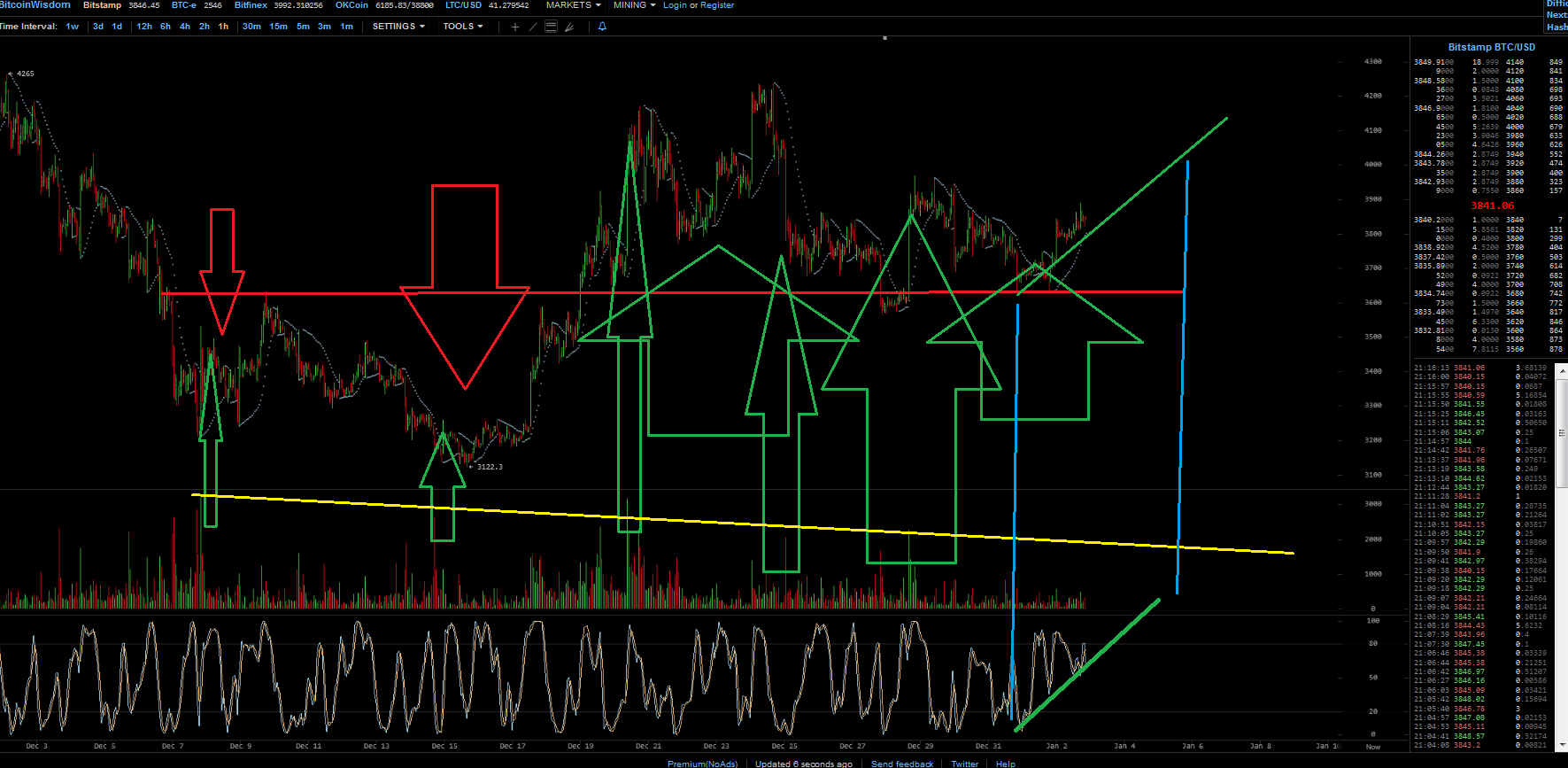Switch the time interval to 30m
The width and height of the screenshot is (1568, 768).
251,27
